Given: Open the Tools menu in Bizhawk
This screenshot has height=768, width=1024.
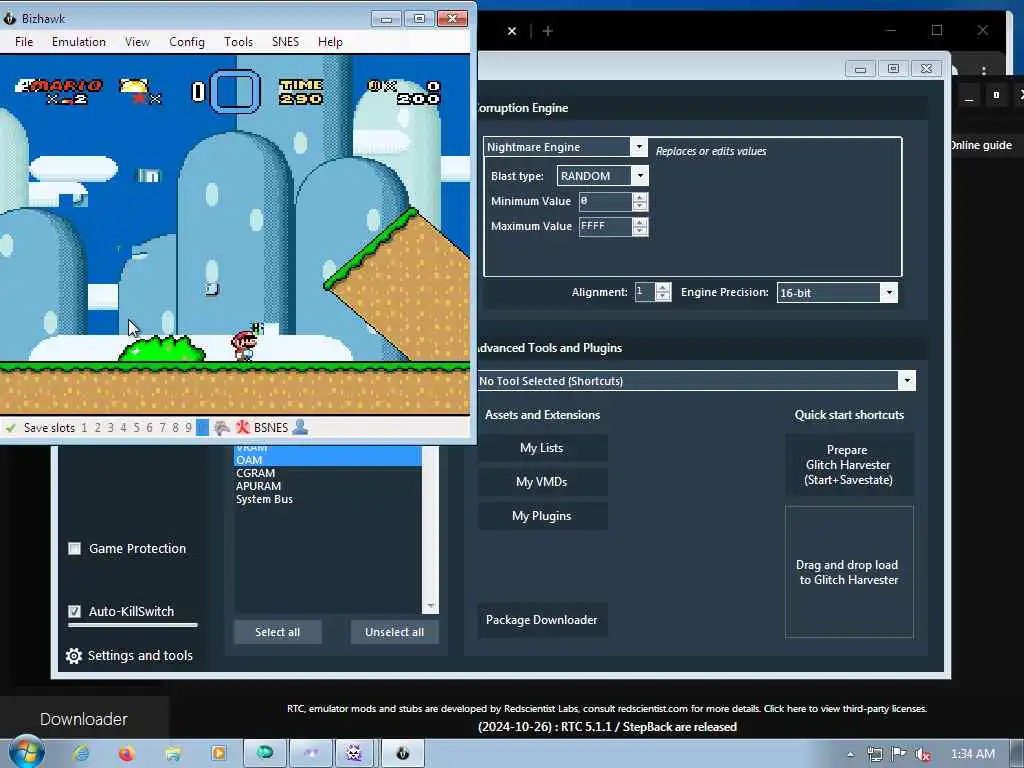Looking at the screenshot, I should point(238,42).
